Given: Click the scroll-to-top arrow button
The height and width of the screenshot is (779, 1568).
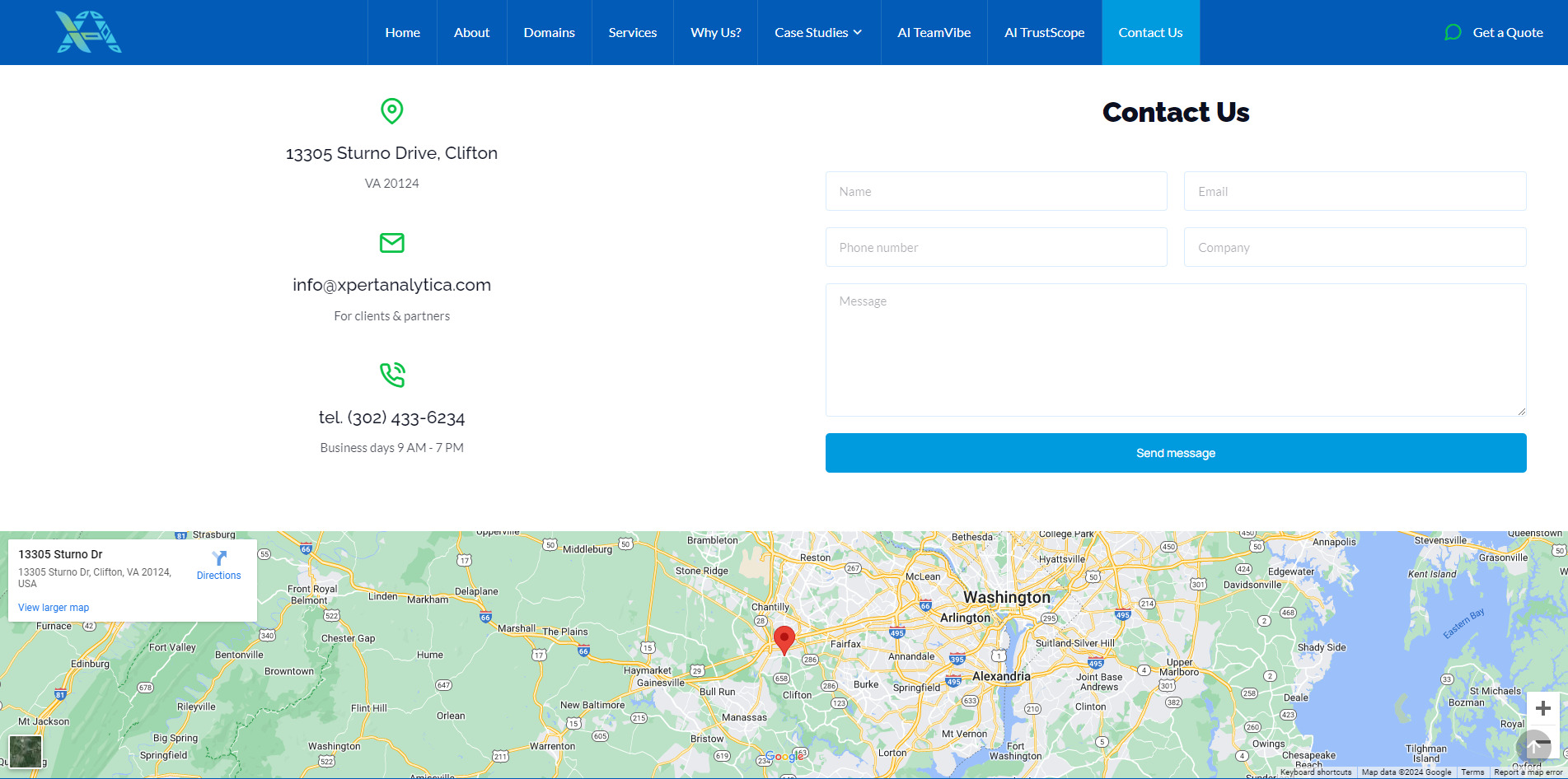Looking at the screenshot, I should [x=1533, y=747].
